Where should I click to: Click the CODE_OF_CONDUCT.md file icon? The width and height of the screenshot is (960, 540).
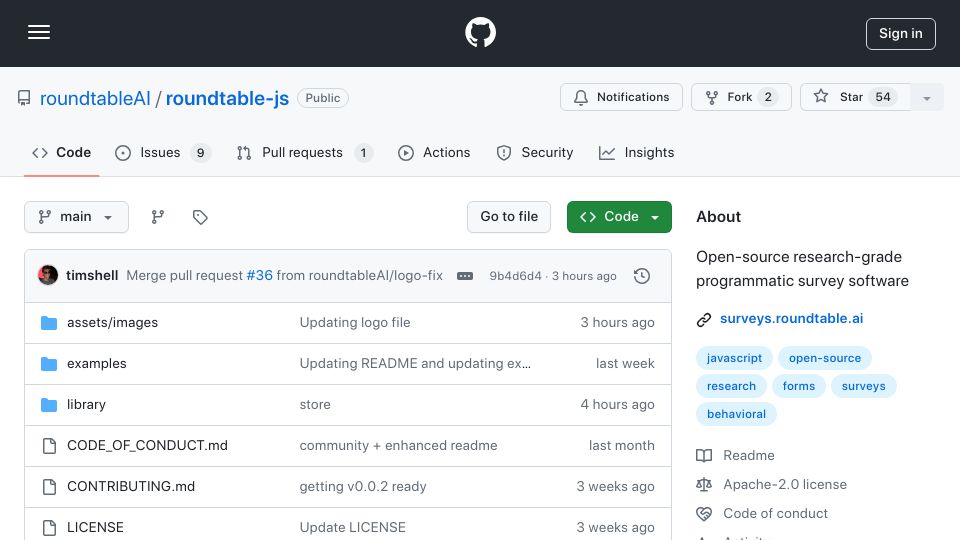click(49, 446)
